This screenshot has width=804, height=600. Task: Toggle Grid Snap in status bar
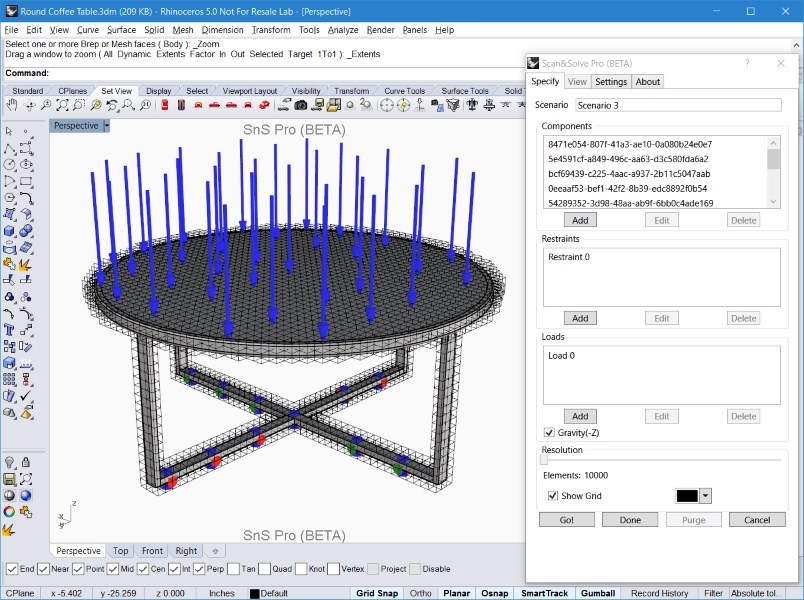coord(377,593)
